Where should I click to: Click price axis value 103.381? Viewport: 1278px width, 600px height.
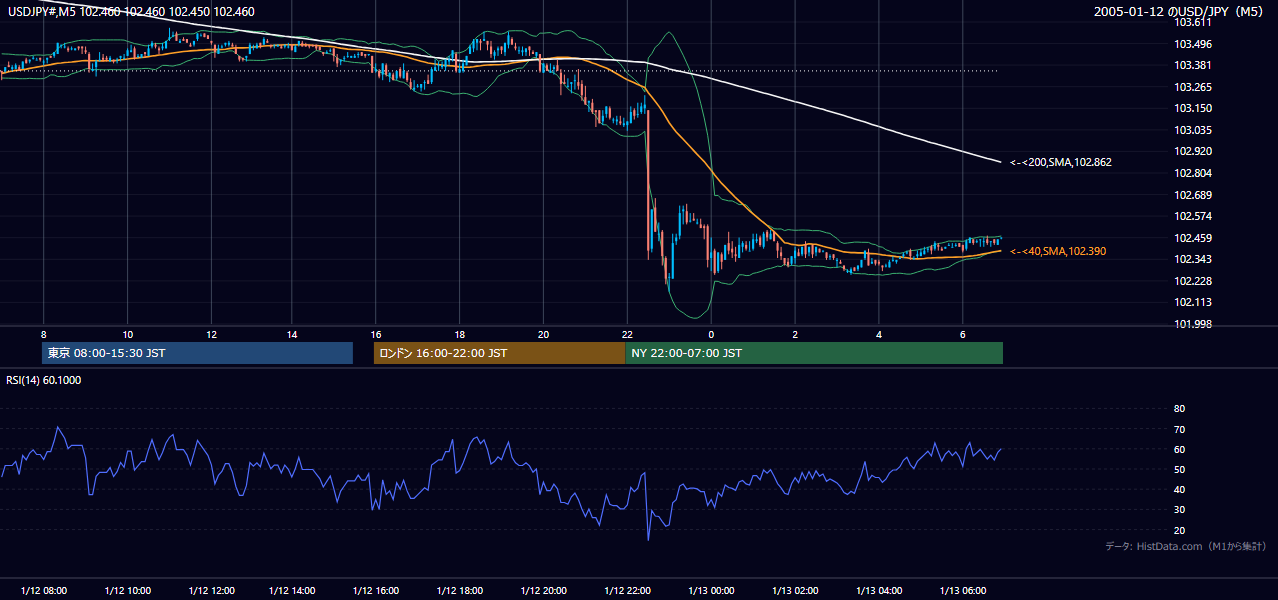point(1192,65)
